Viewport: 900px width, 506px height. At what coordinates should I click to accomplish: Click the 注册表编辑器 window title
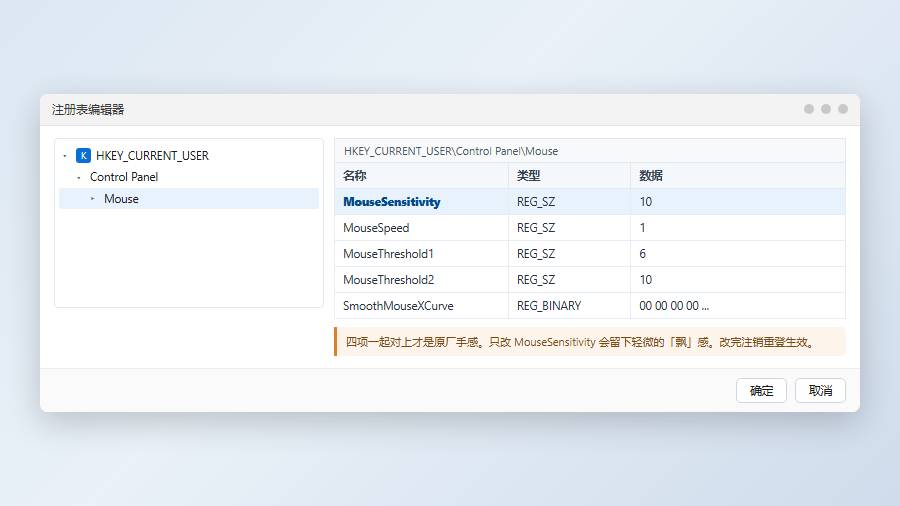tap(88, 110)
